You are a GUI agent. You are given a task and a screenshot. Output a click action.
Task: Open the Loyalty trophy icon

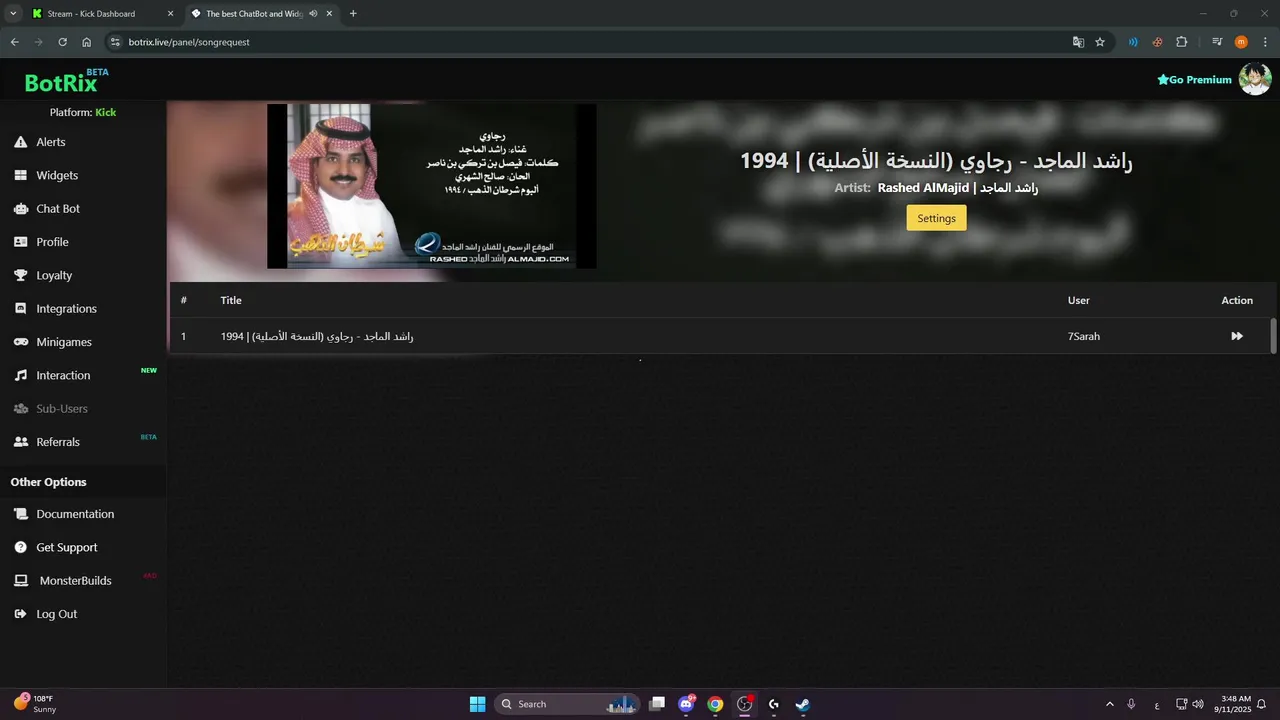click(x=20, y=275)
